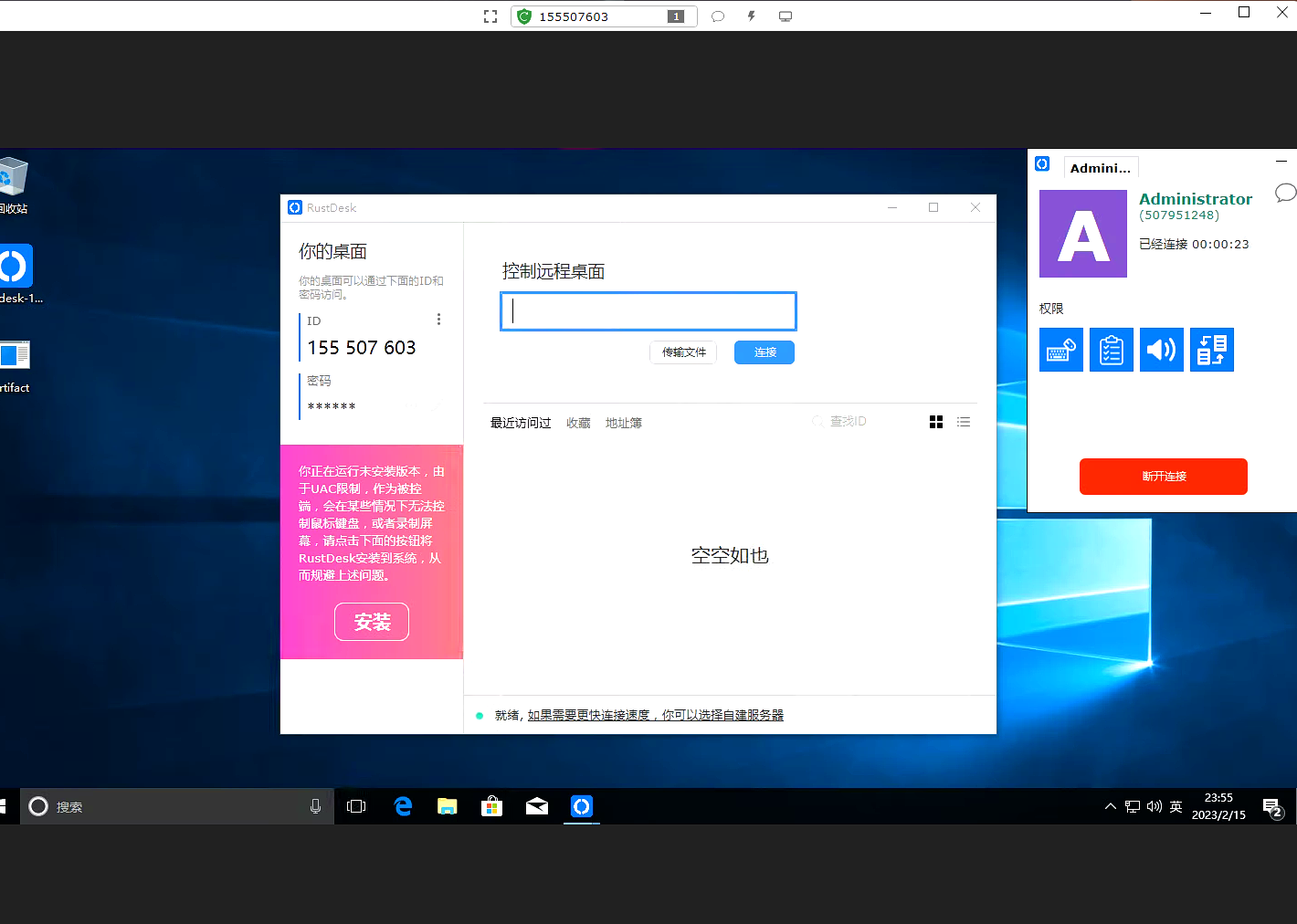This screenshot has width=1297, height=924.
Task: Open the lightning bolt actions menu
Action: (752, 16)
